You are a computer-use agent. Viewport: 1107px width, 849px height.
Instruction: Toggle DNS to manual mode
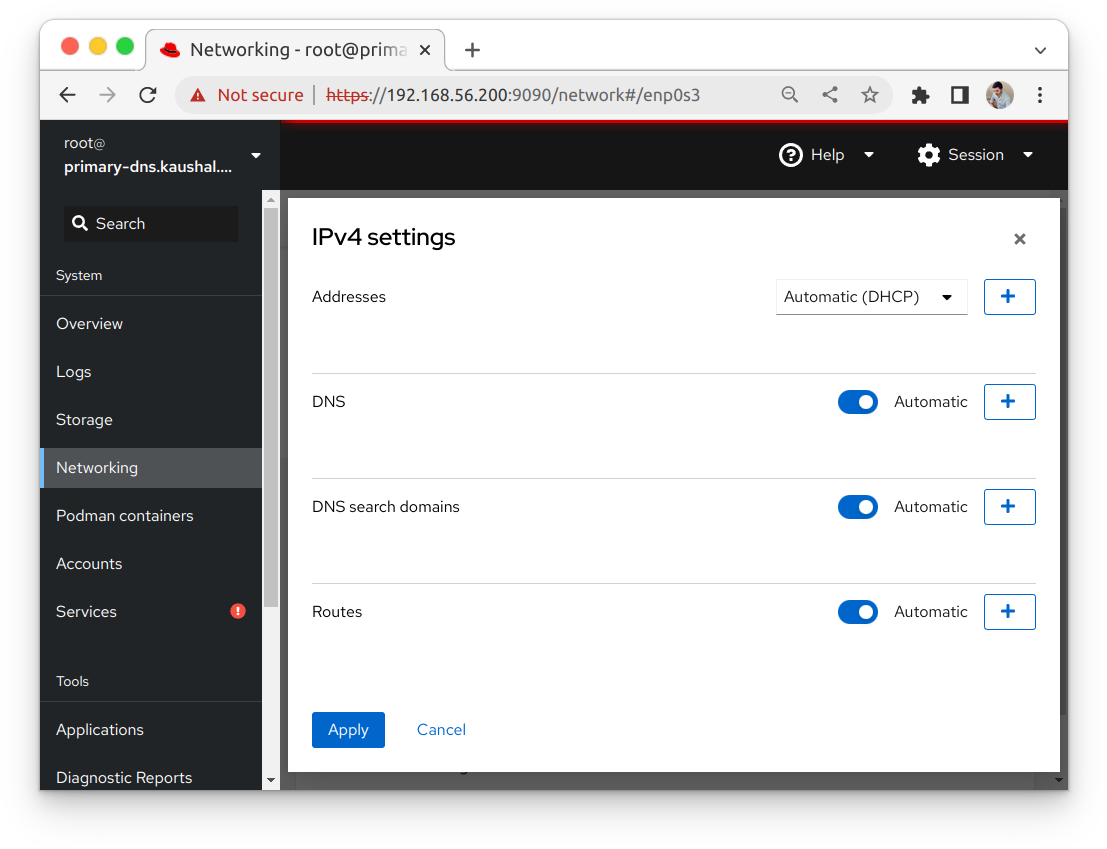pyautogui.click(x=857, y=401)
